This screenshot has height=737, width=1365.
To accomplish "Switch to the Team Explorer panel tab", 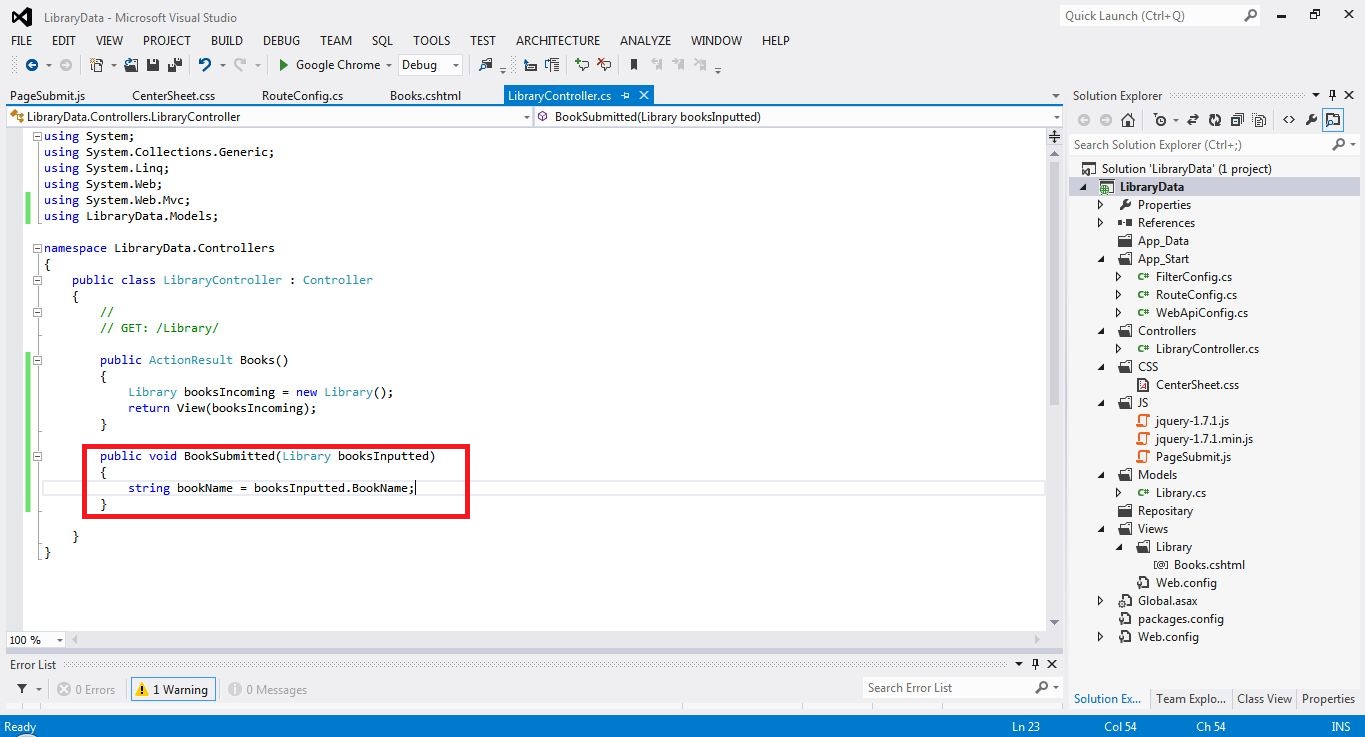I will tap(1190, 699).
